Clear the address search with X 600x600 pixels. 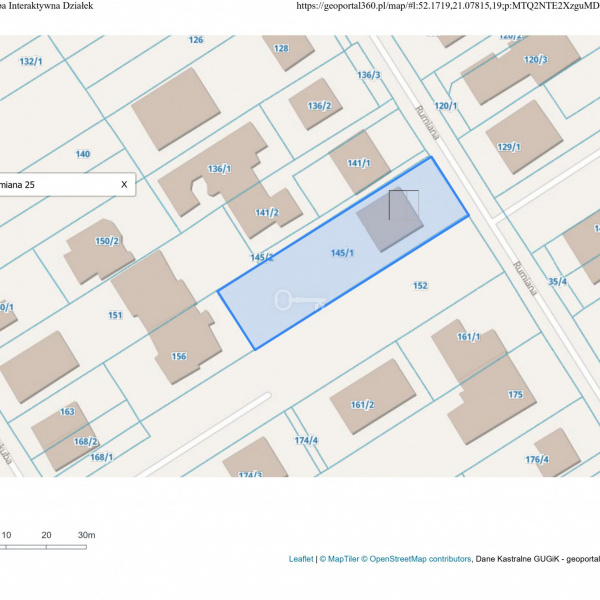(124, 184)
